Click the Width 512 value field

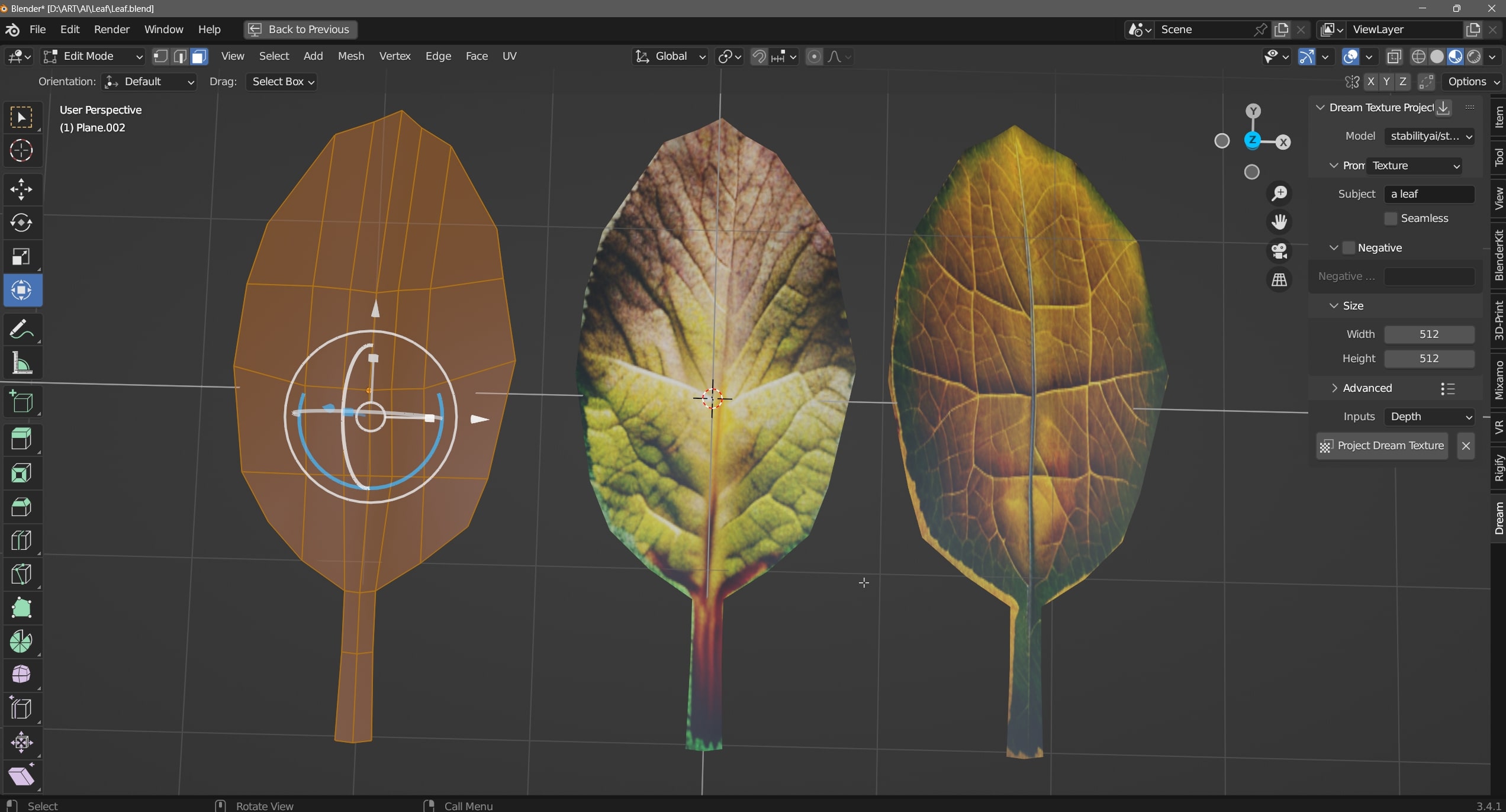click(1428, 334)
